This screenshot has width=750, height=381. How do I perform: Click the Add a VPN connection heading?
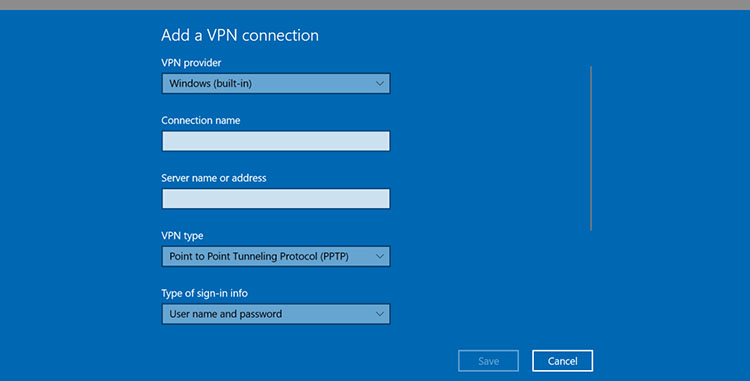pos(240,35)
